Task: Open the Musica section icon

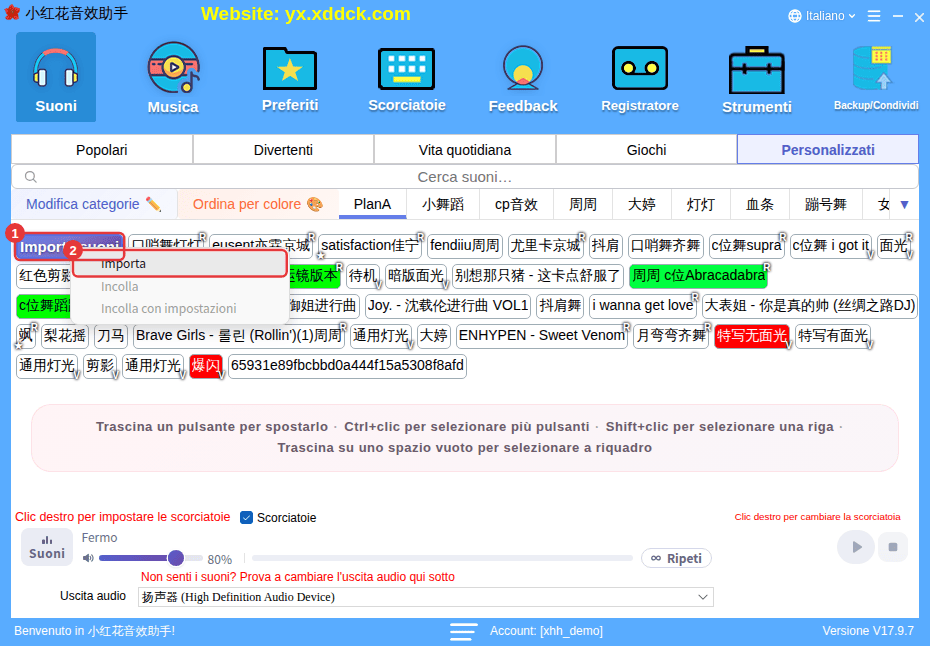Action: coord(173,77)
